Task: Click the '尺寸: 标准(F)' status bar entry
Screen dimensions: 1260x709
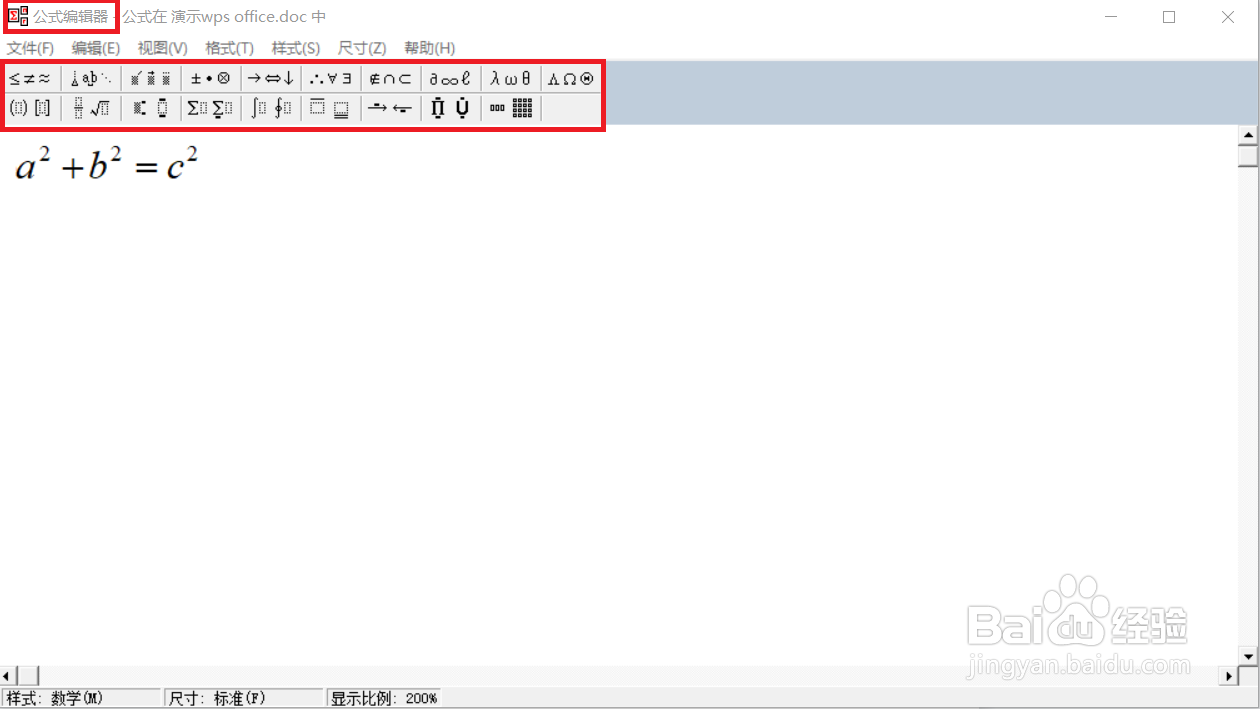Action: click(244, 698)
